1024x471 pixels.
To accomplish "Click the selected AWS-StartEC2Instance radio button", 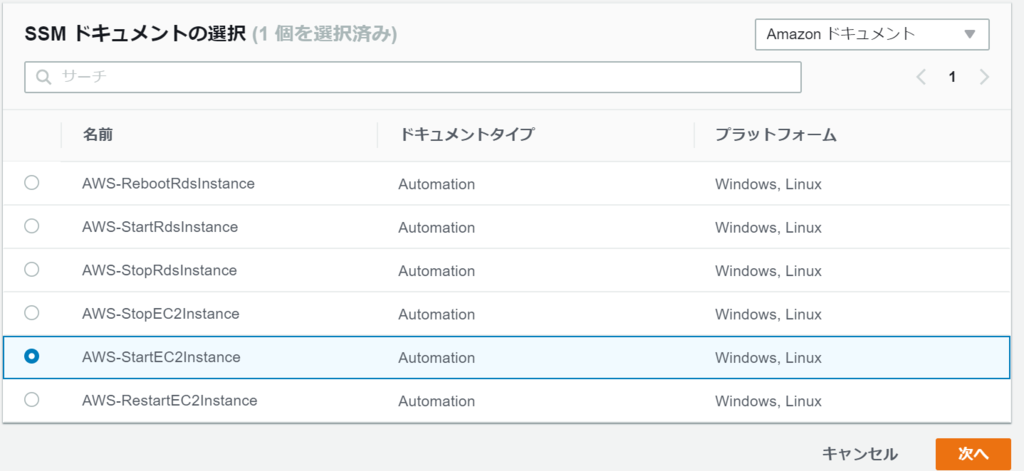I will pyautogui.click(x=31, y=356).
